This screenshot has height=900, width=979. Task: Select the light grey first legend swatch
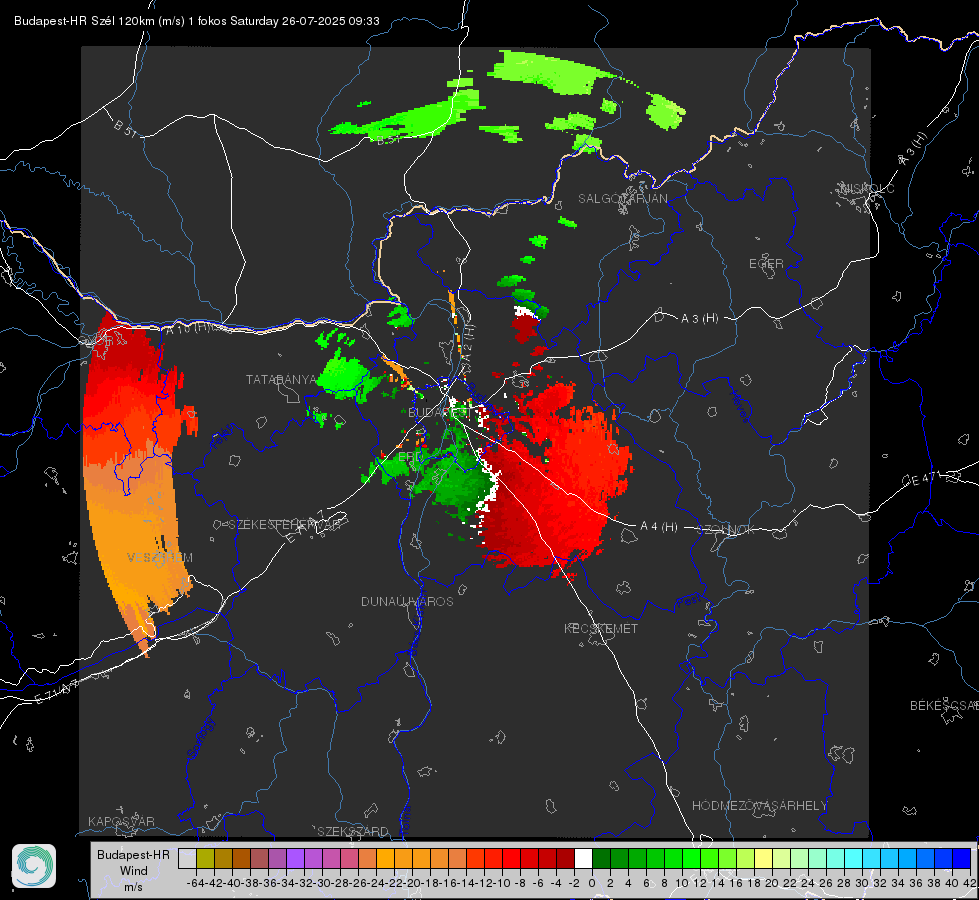(187, 859)
